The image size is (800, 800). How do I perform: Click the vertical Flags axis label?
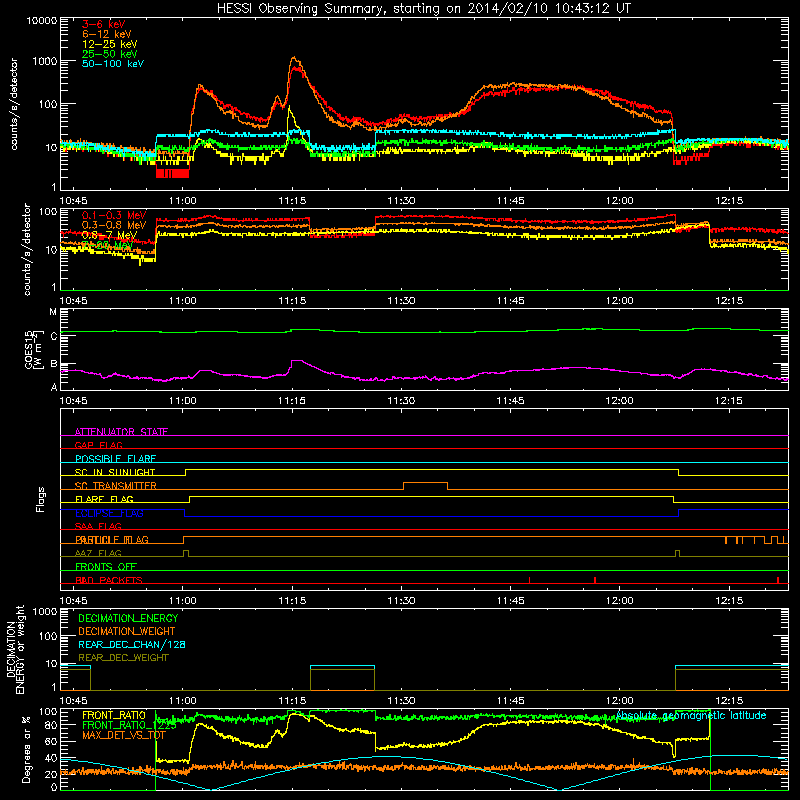40,499
